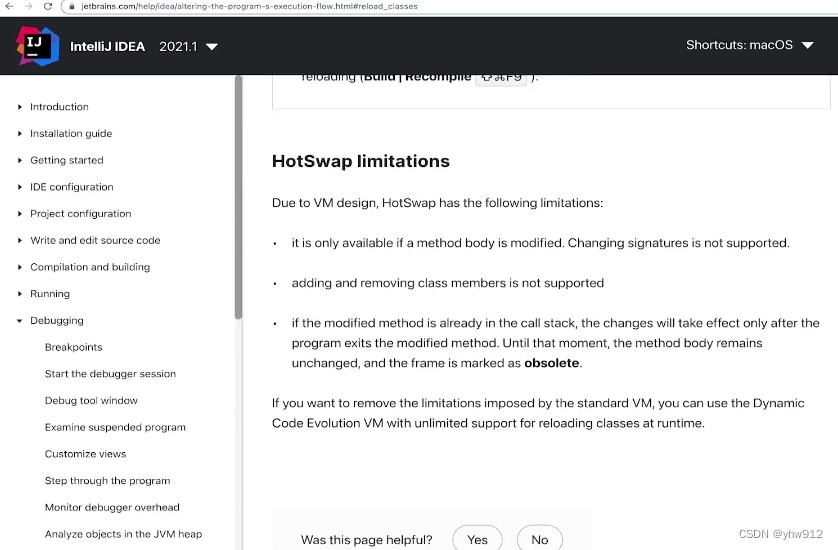Click 'Due to VM design' intro sentence
Screen dimensions: 838x550
[437, 203]
